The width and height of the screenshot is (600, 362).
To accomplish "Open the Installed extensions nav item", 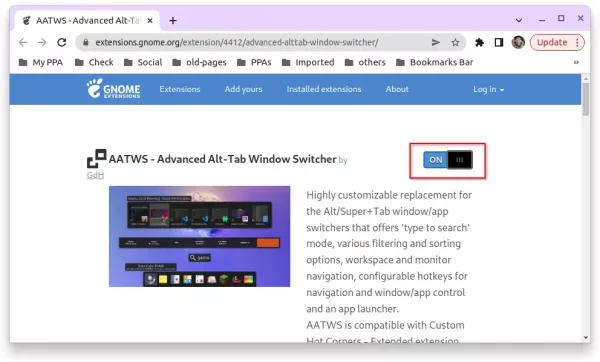I will coord(324,89).
